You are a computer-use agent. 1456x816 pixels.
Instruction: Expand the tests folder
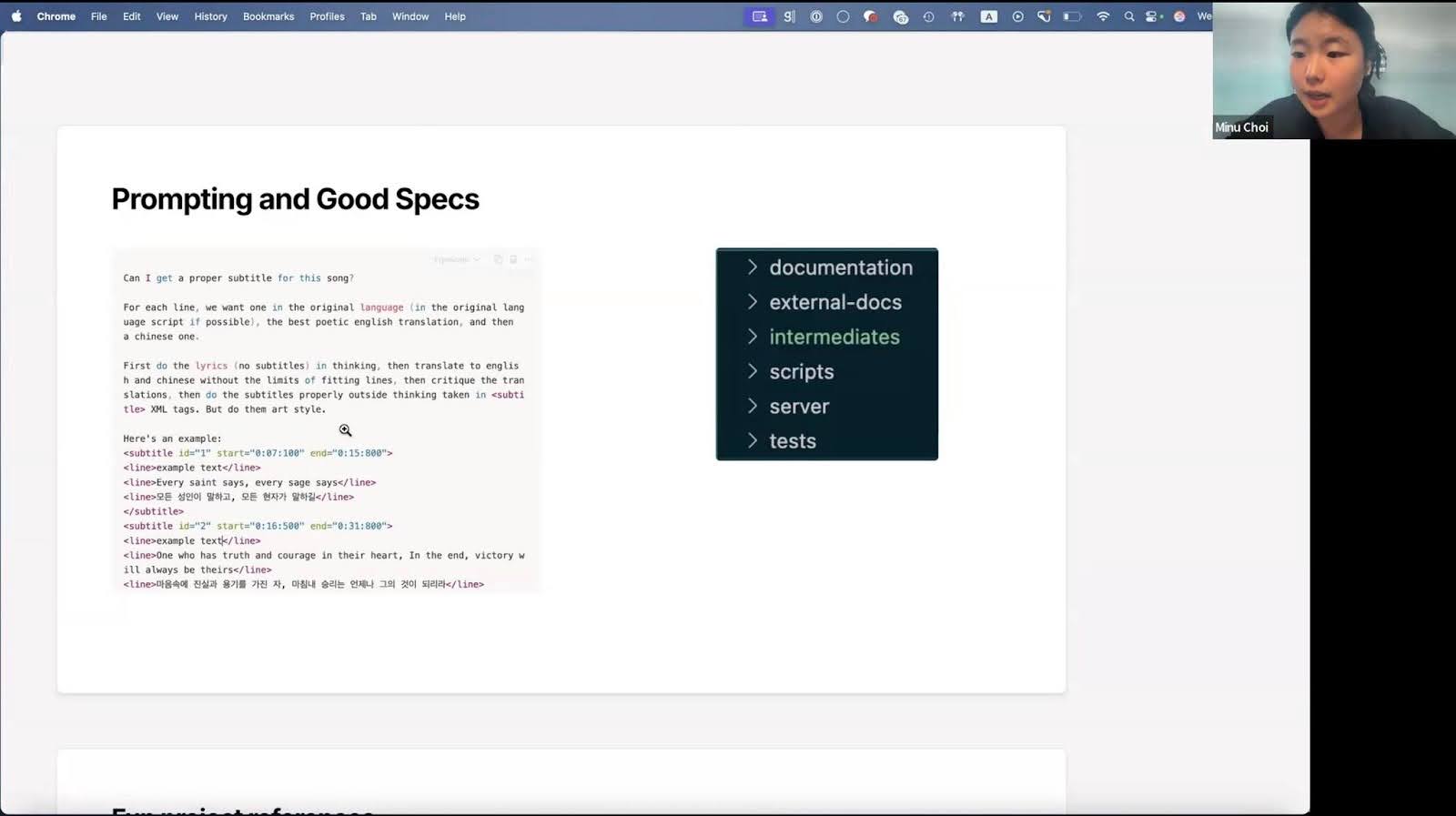tap(752, 441)
